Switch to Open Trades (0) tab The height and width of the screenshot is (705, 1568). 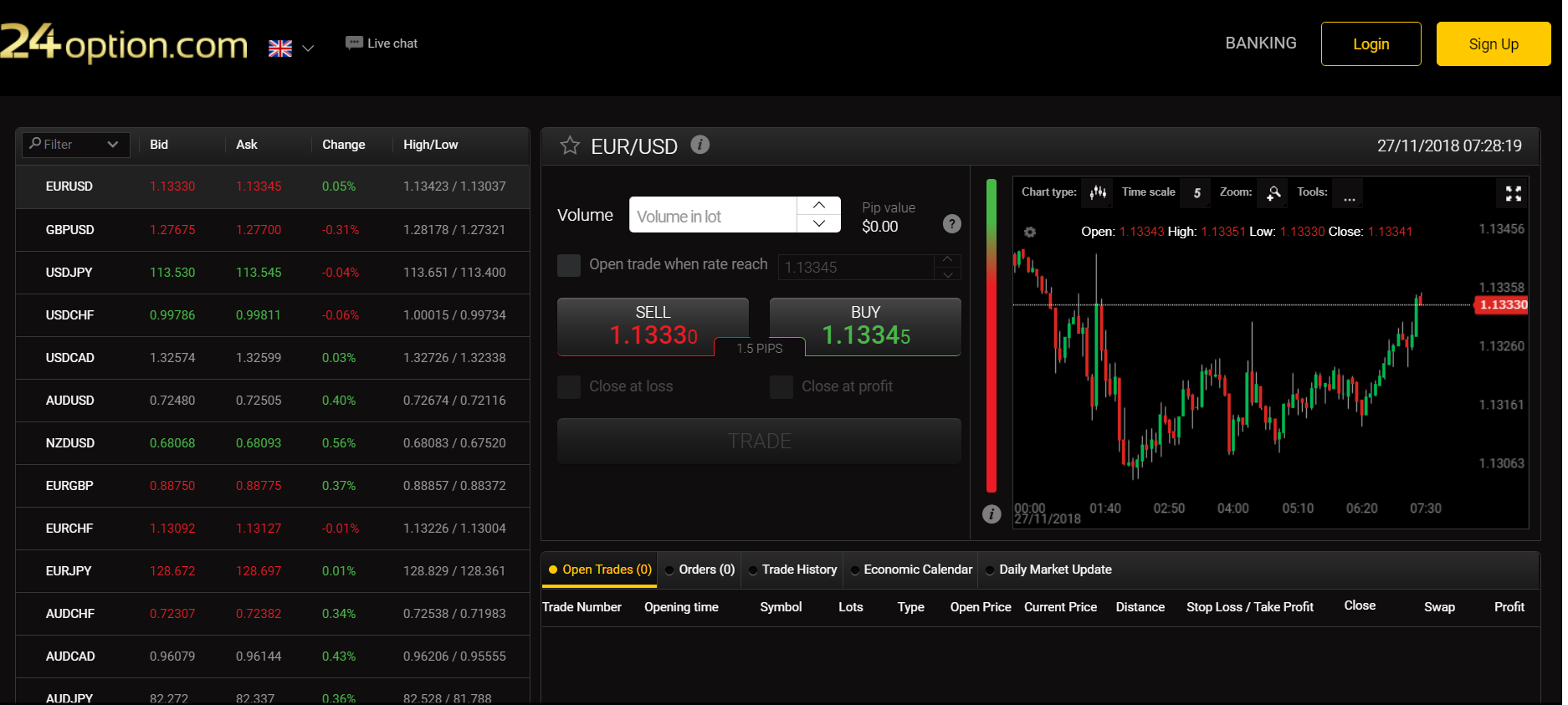click(x=599, y=570)
